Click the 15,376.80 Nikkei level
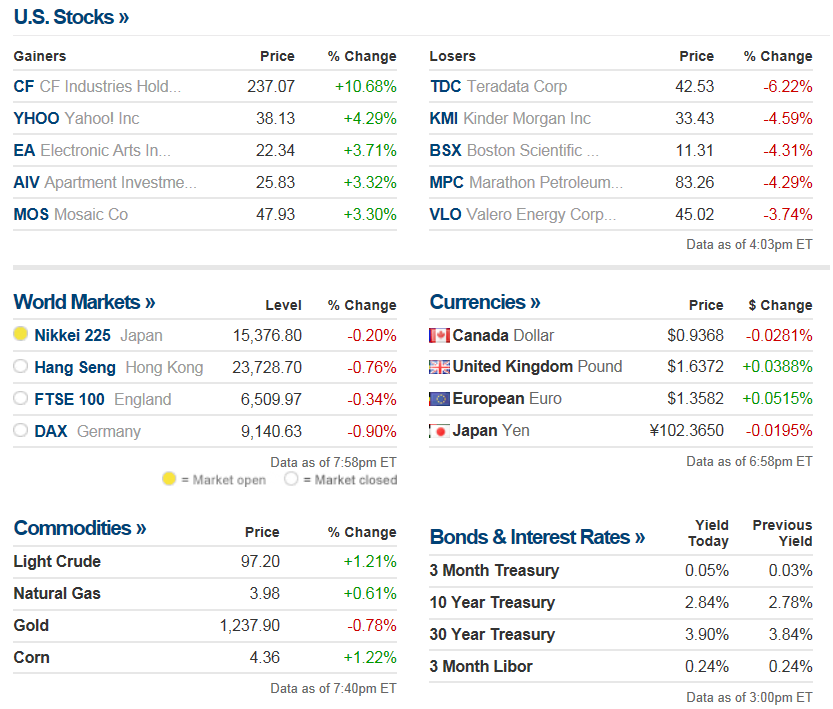 (267, 336)
